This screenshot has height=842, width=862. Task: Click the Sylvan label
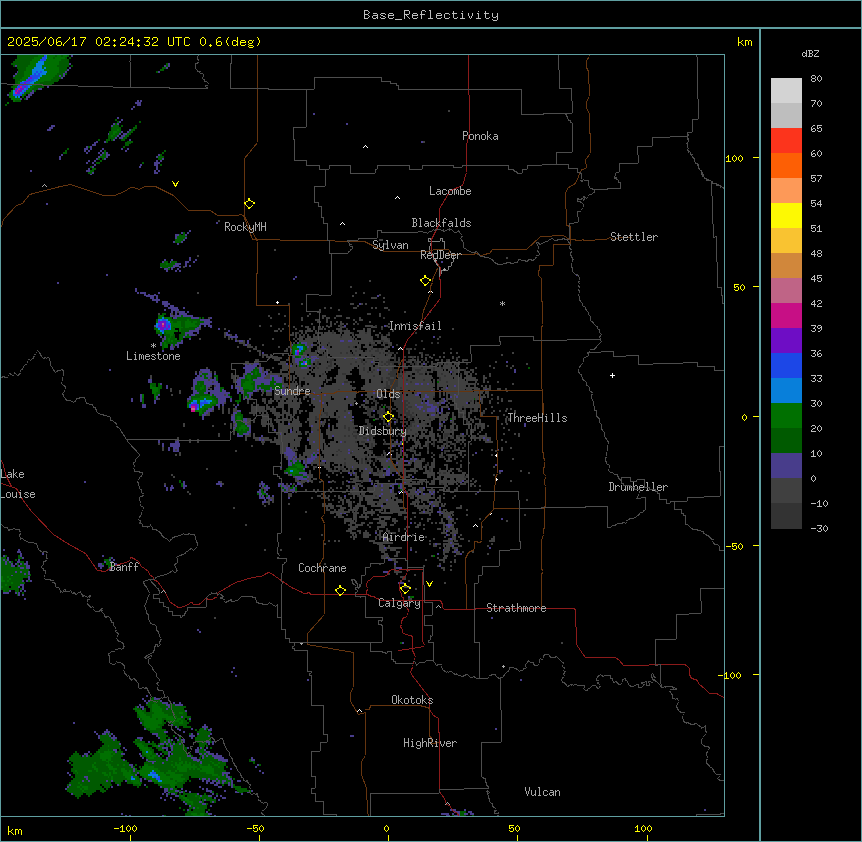(390, 245)
